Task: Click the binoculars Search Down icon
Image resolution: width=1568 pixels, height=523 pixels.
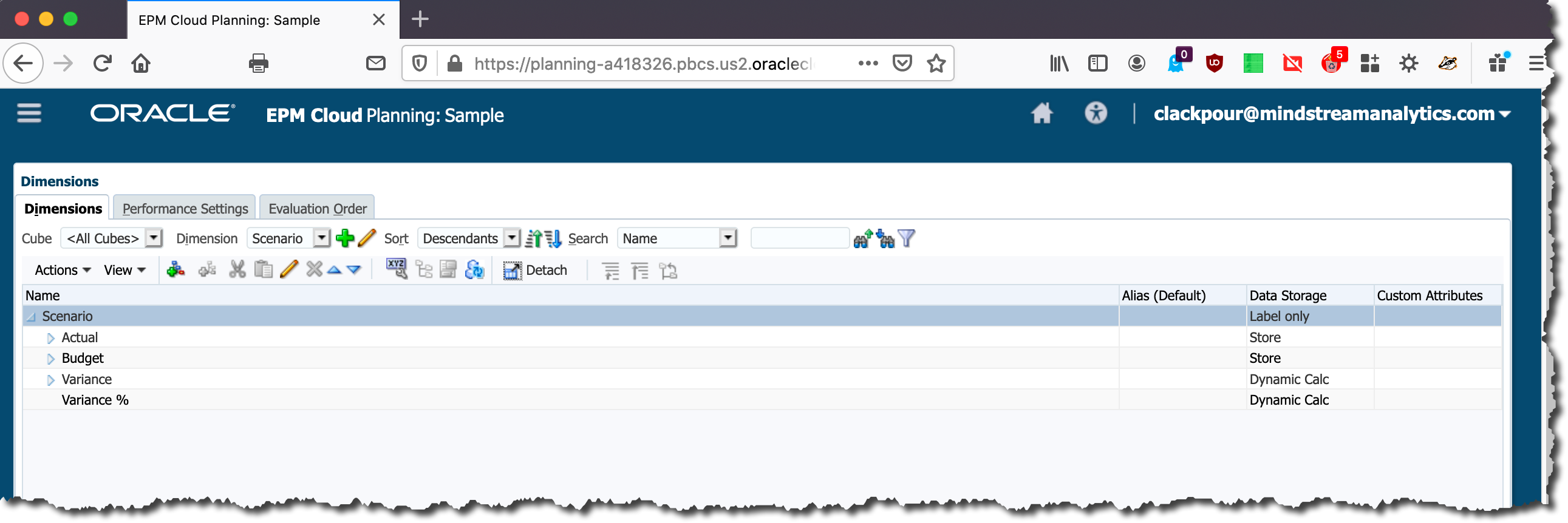Action: click(x=885, y=238)
